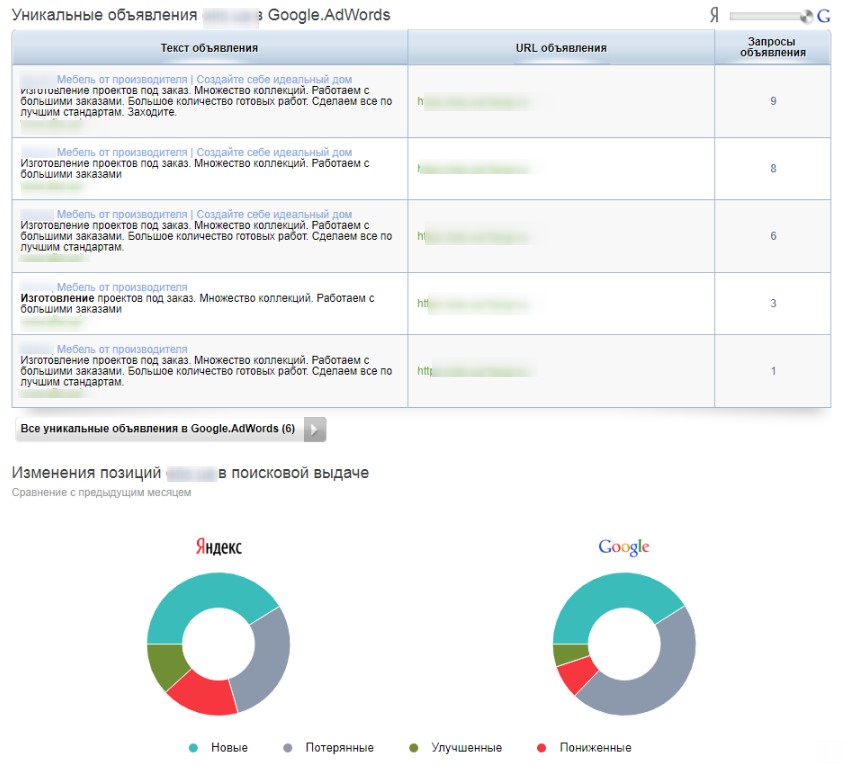Open the ad title in the 9-requests row
The image size is (863, 782).
204,79
